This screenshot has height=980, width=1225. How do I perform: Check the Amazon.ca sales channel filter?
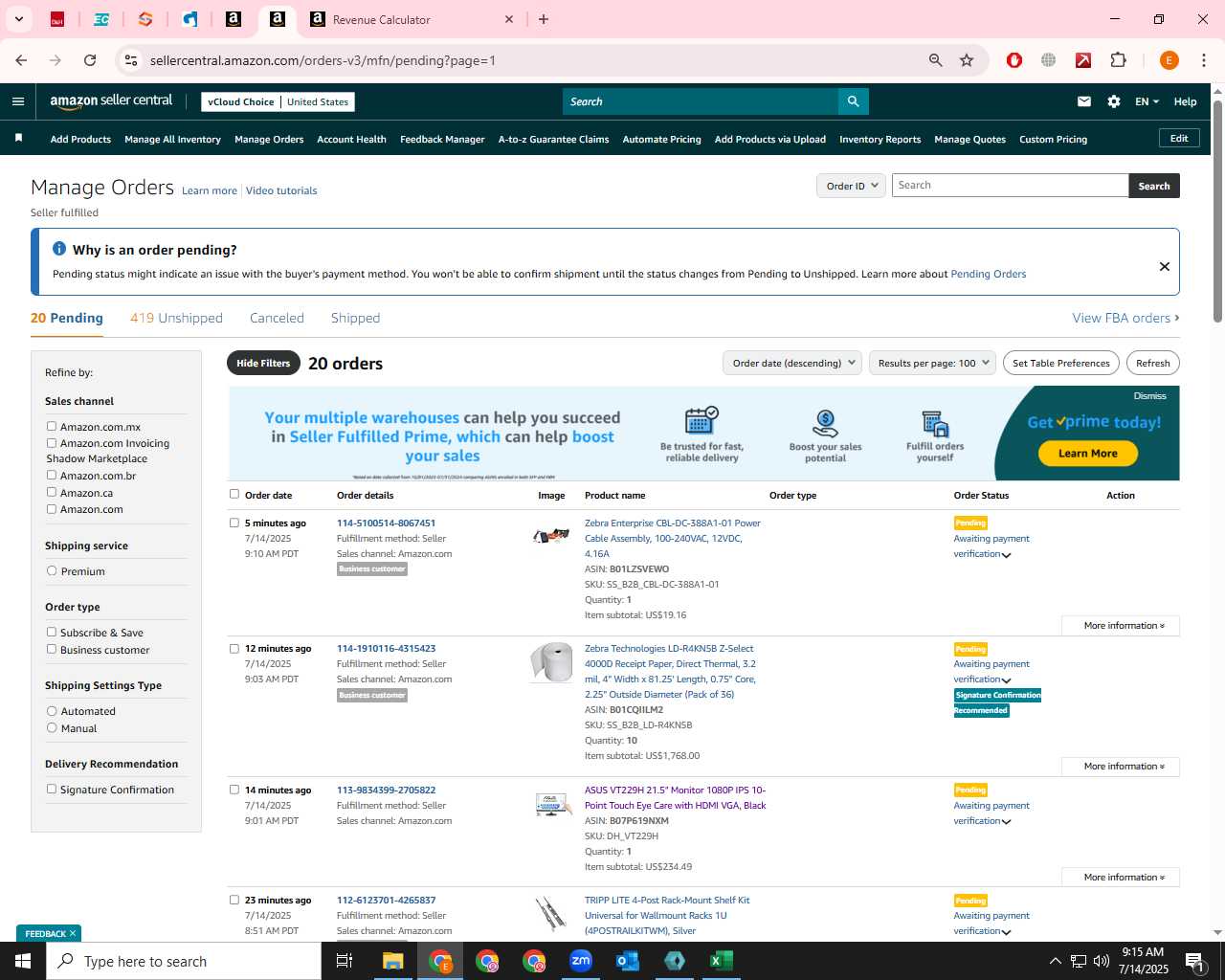click(x=52, y=492)
